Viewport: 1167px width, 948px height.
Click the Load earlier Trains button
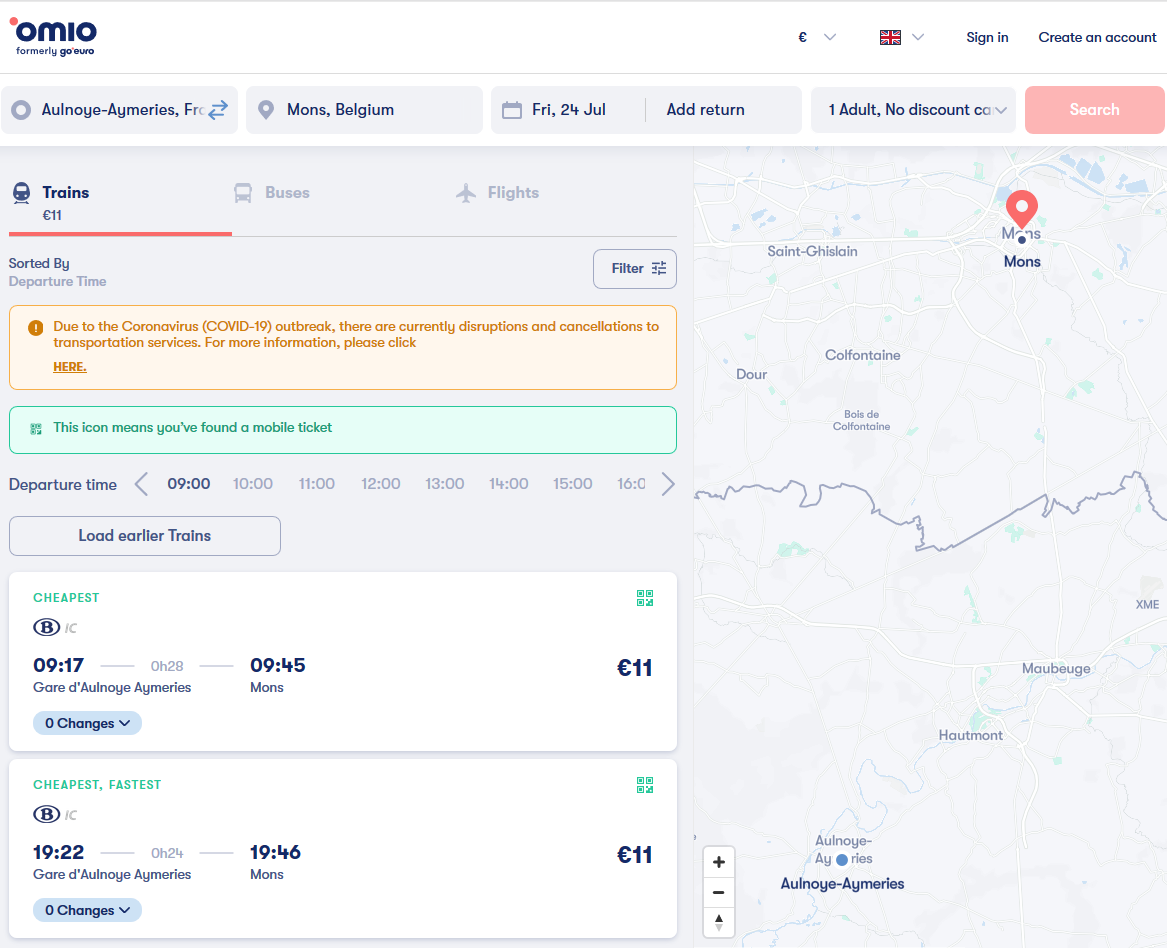[x=144, y=536]
